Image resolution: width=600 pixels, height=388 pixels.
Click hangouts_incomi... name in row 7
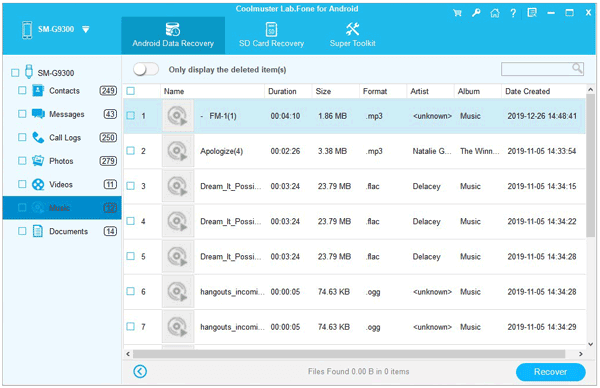pos(232,327)
